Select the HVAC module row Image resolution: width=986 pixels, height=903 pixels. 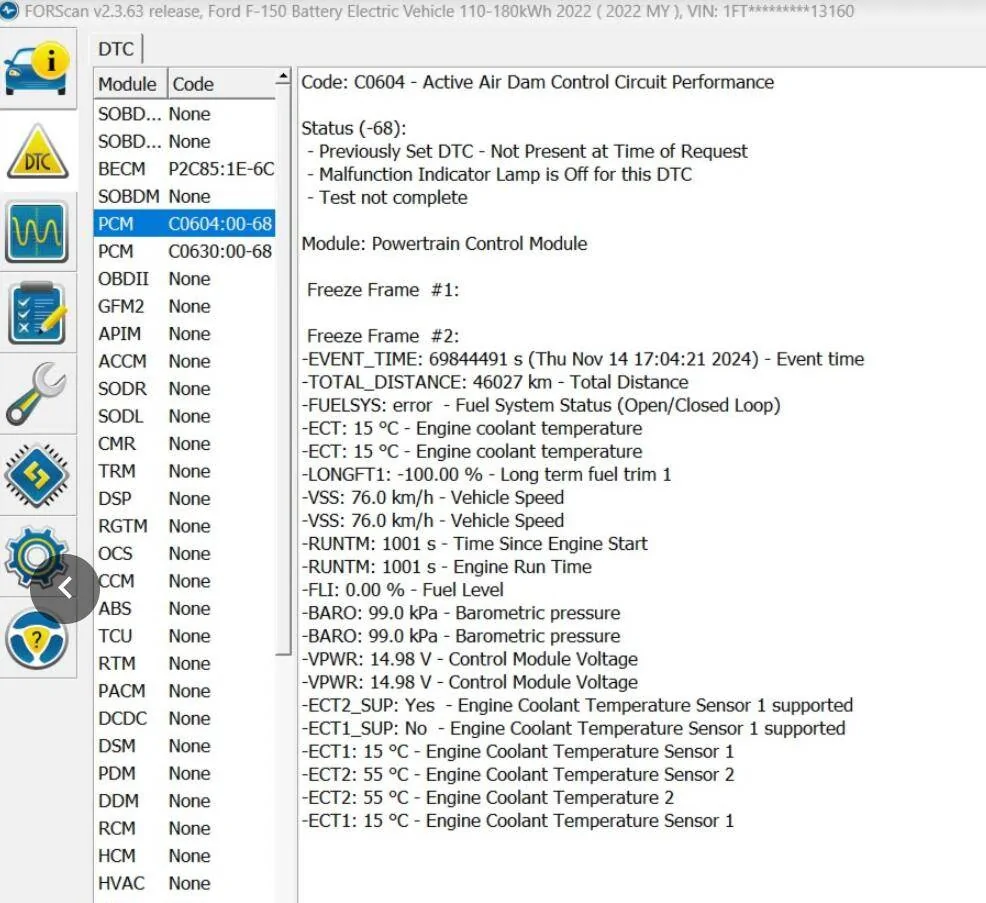[x=184, y=883]
